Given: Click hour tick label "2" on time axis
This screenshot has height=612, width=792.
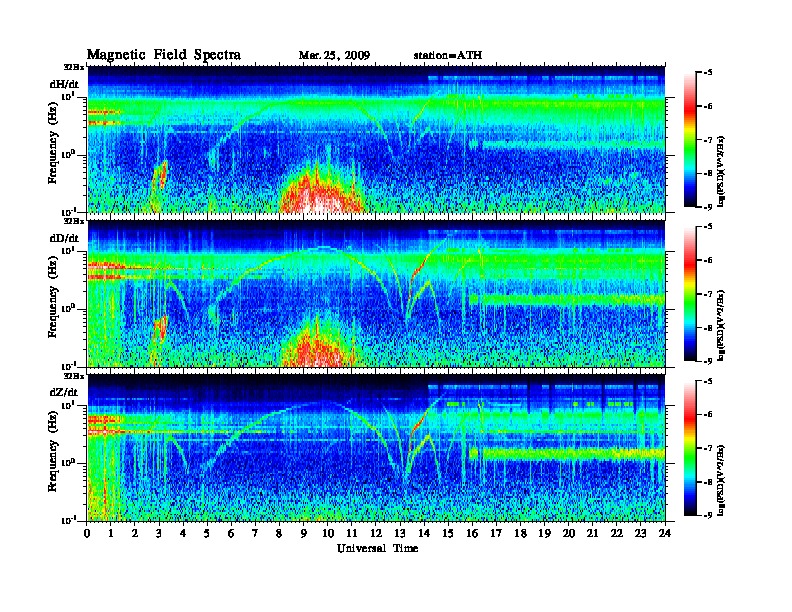Looking at the screenshot, I should tap(135, 534).
